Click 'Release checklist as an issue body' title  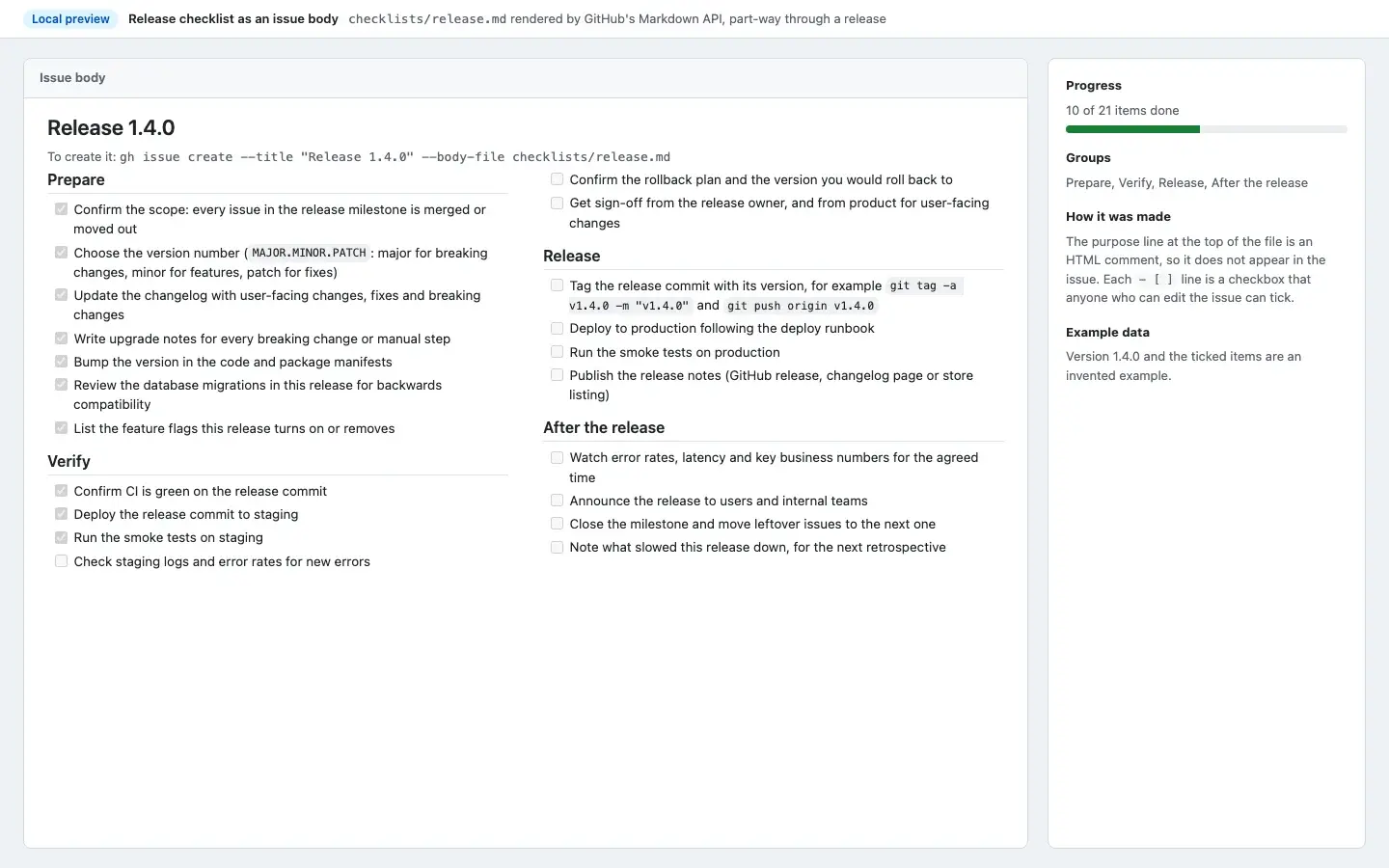tap(233, 18)
